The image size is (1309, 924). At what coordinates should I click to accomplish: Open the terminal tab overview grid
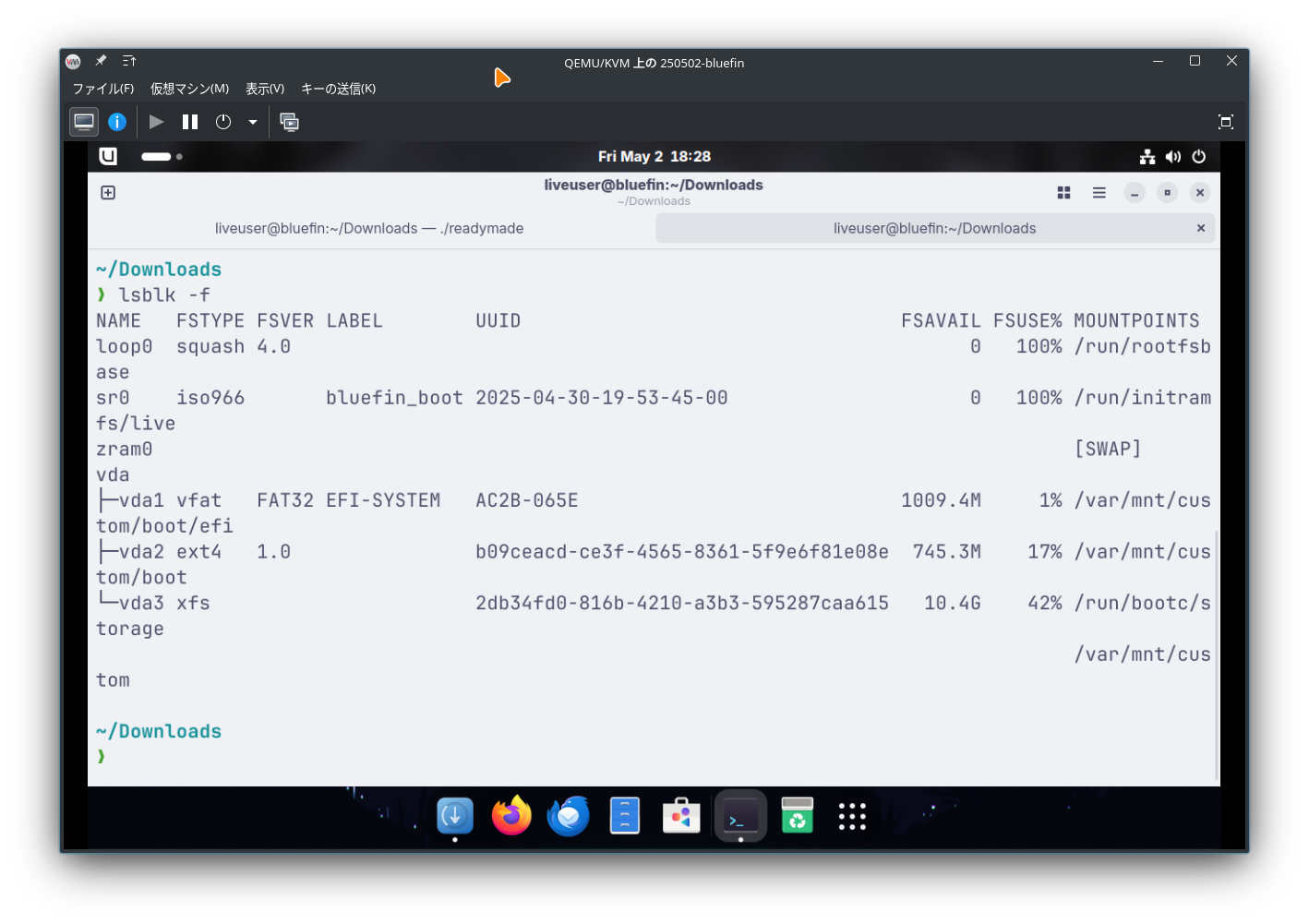pyautogui.click(x=1063, y=193)
